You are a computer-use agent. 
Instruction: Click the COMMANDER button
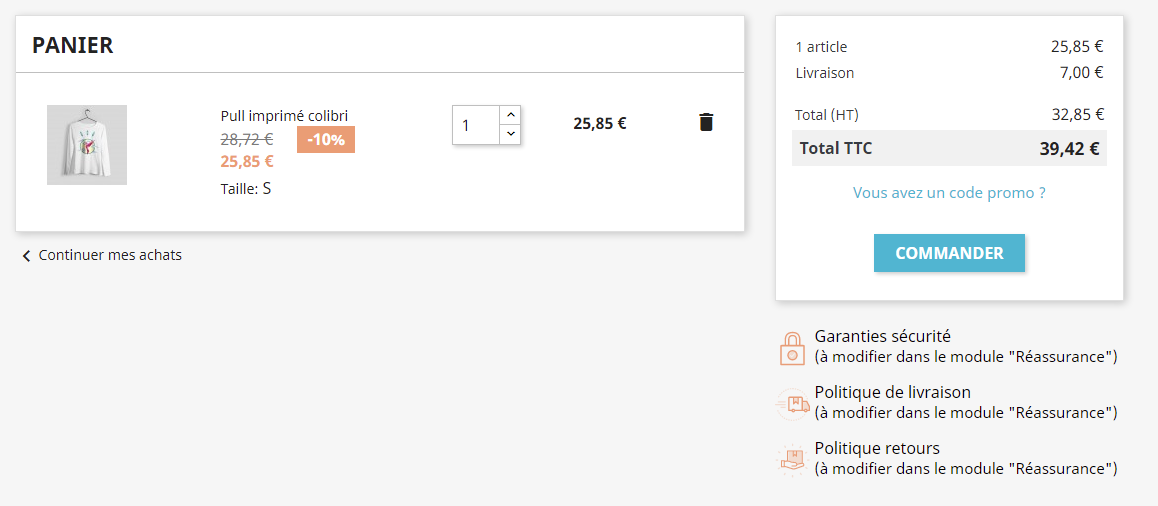[x=949, y=253]
